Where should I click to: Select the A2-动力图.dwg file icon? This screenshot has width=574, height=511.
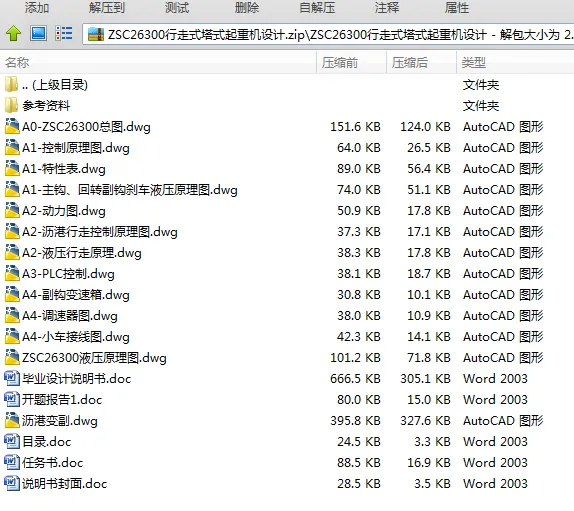pos(12,210)
